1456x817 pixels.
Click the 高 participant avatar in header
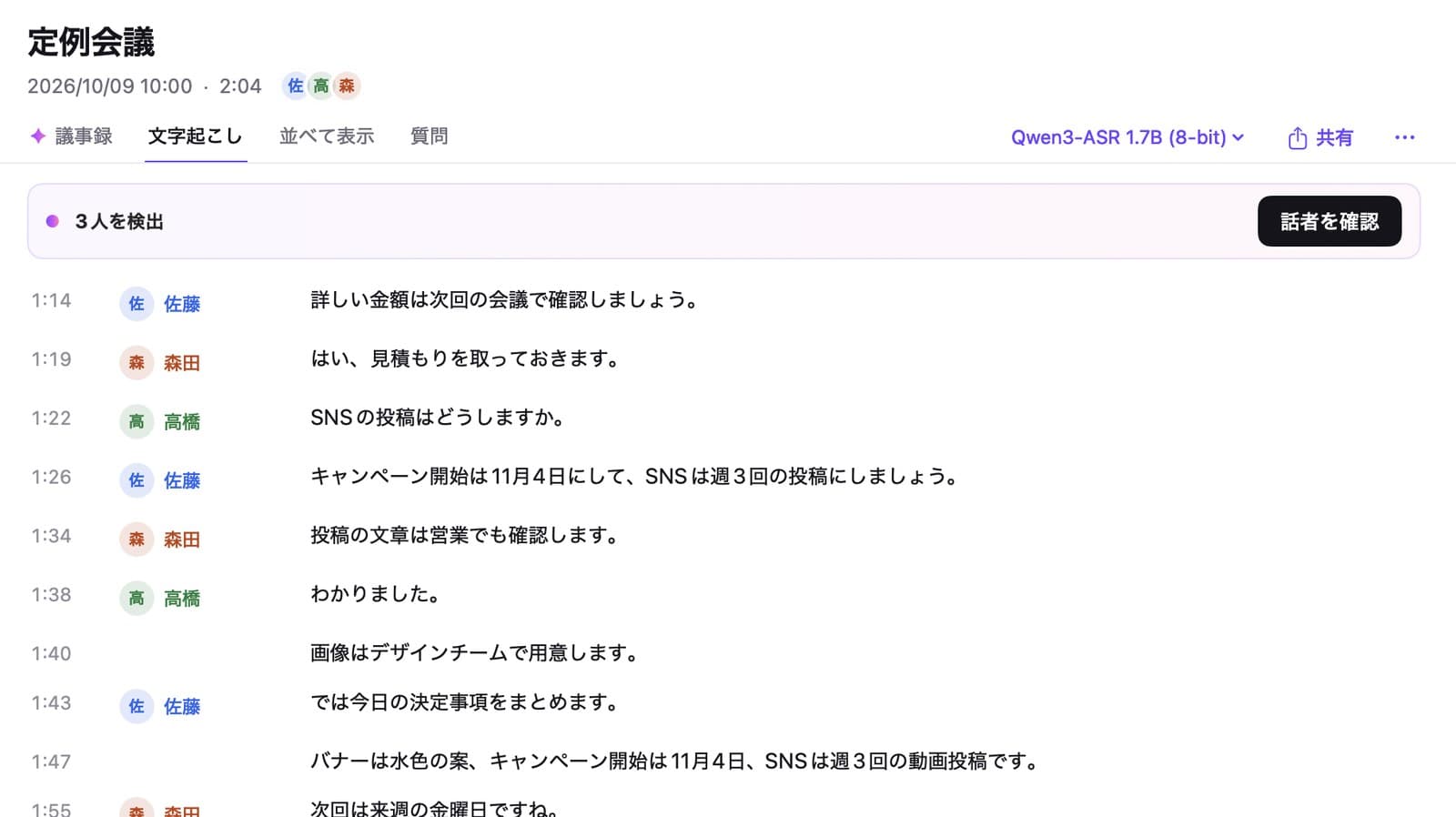click(x=321, y=86)
